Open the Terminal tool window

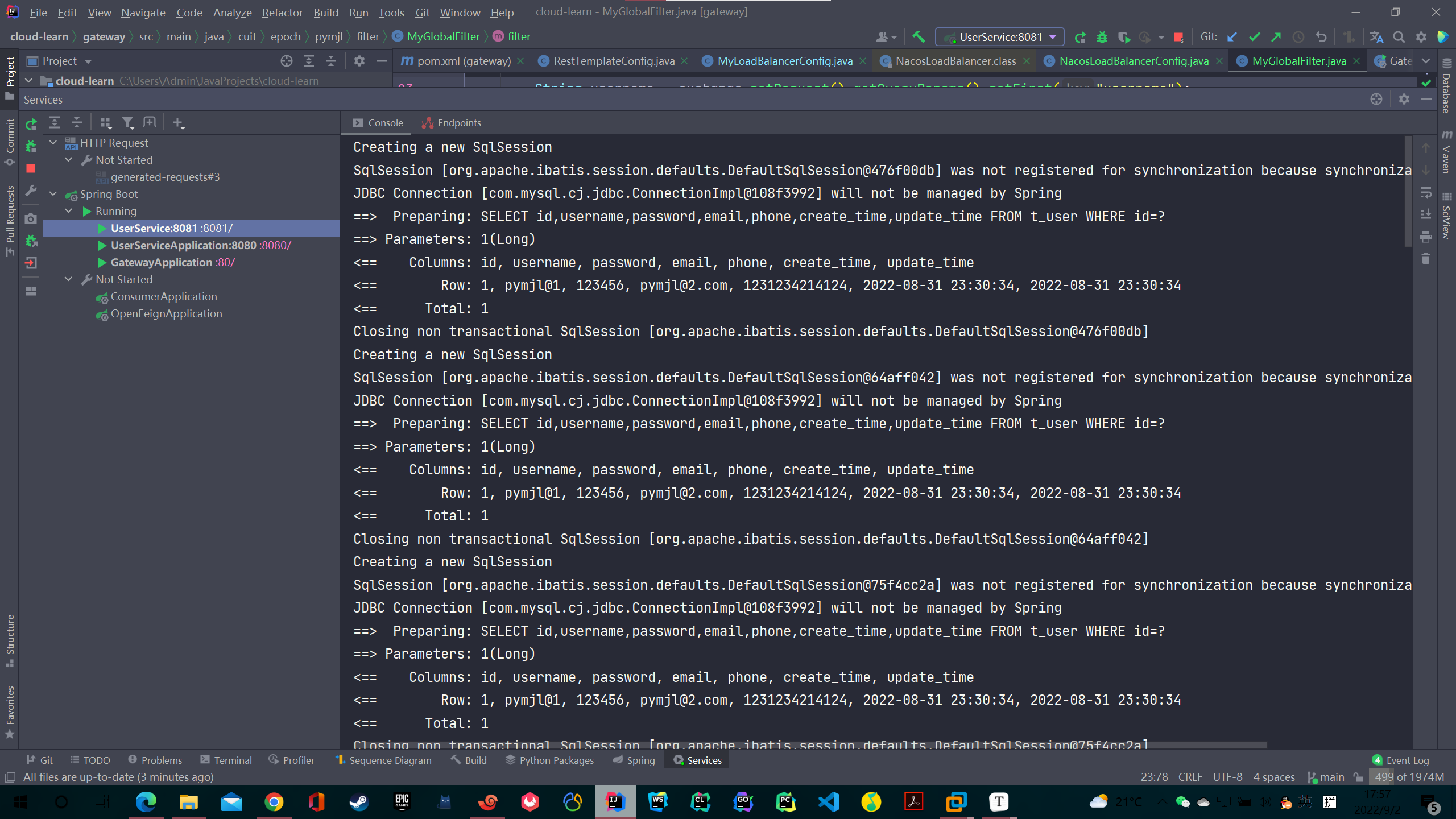226,760
